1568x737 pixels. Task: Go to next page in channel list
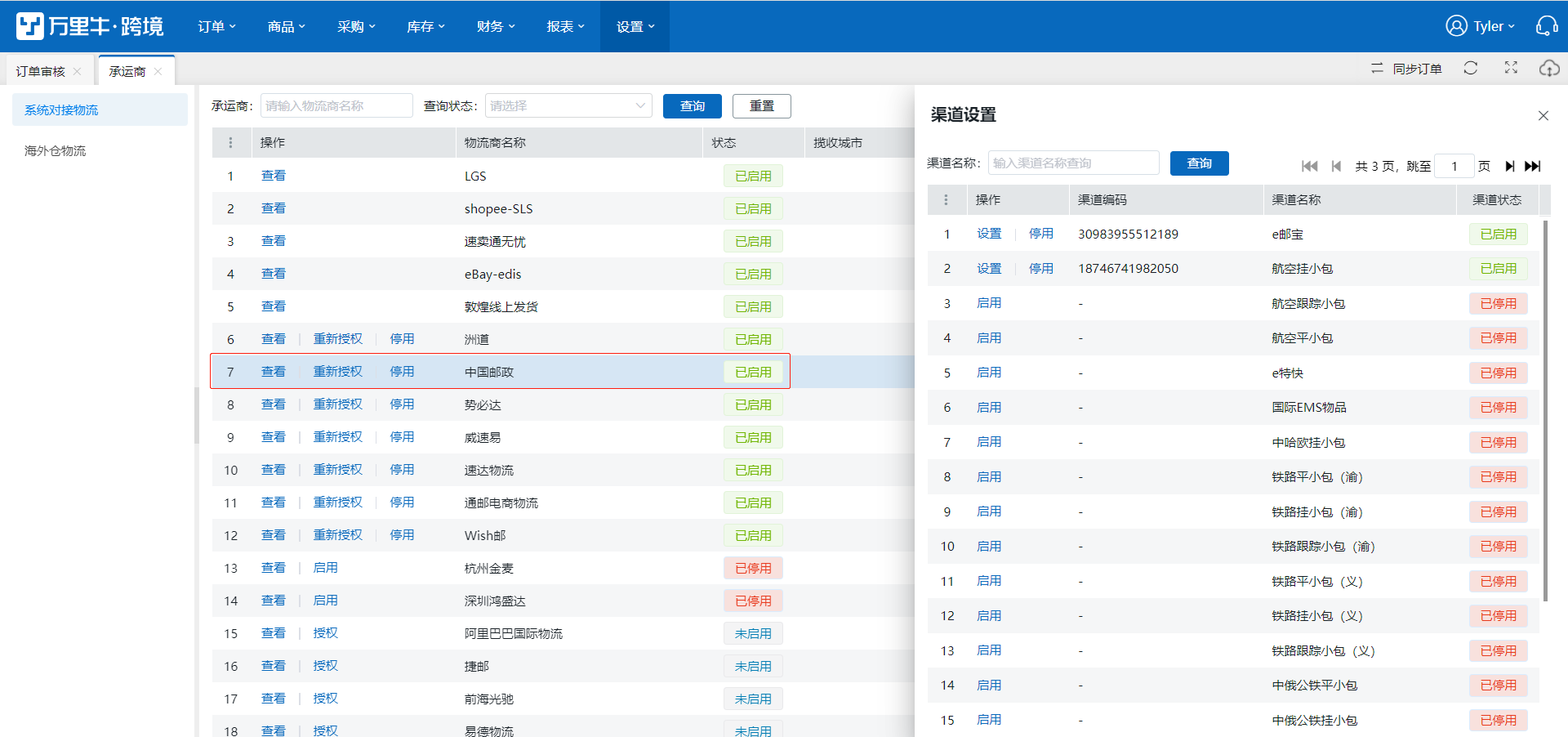(1510, 166)
